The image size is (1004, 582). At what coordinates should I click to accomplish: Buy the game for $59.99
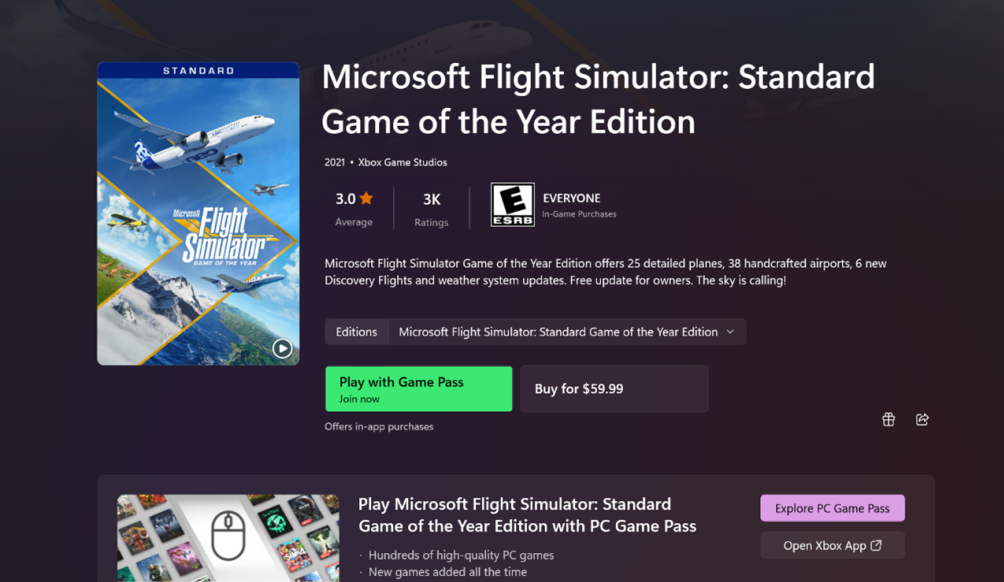coord(614,389)
